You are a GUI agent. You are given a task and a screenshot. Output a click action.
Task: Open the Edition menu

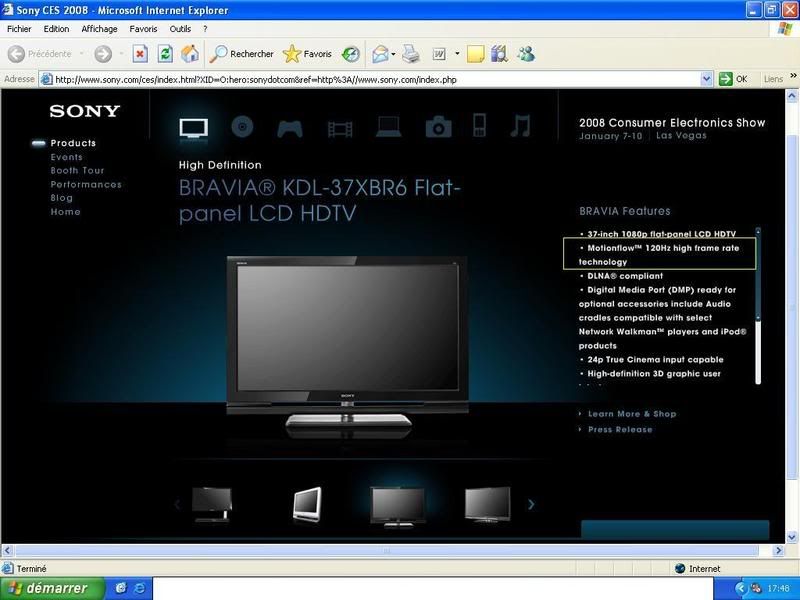tap(56, 29)
